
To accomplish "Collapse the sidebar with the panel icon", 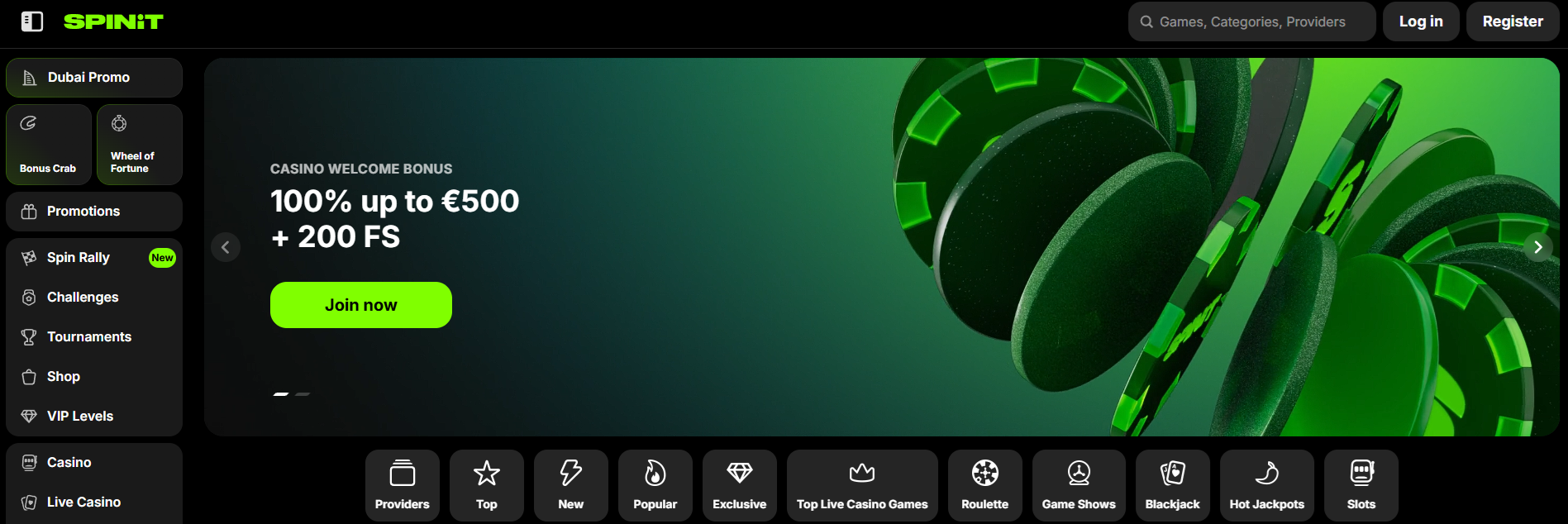I will (32, 21).
